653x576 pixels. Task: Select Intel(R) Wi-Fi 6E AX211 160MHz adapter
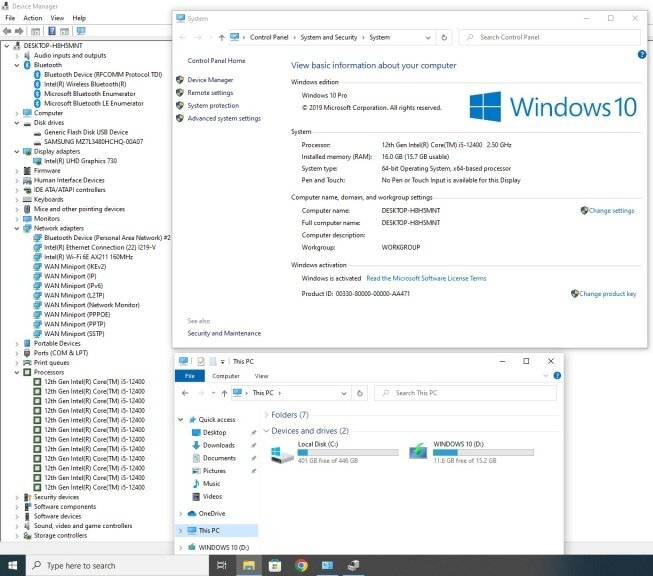[88, 257]
